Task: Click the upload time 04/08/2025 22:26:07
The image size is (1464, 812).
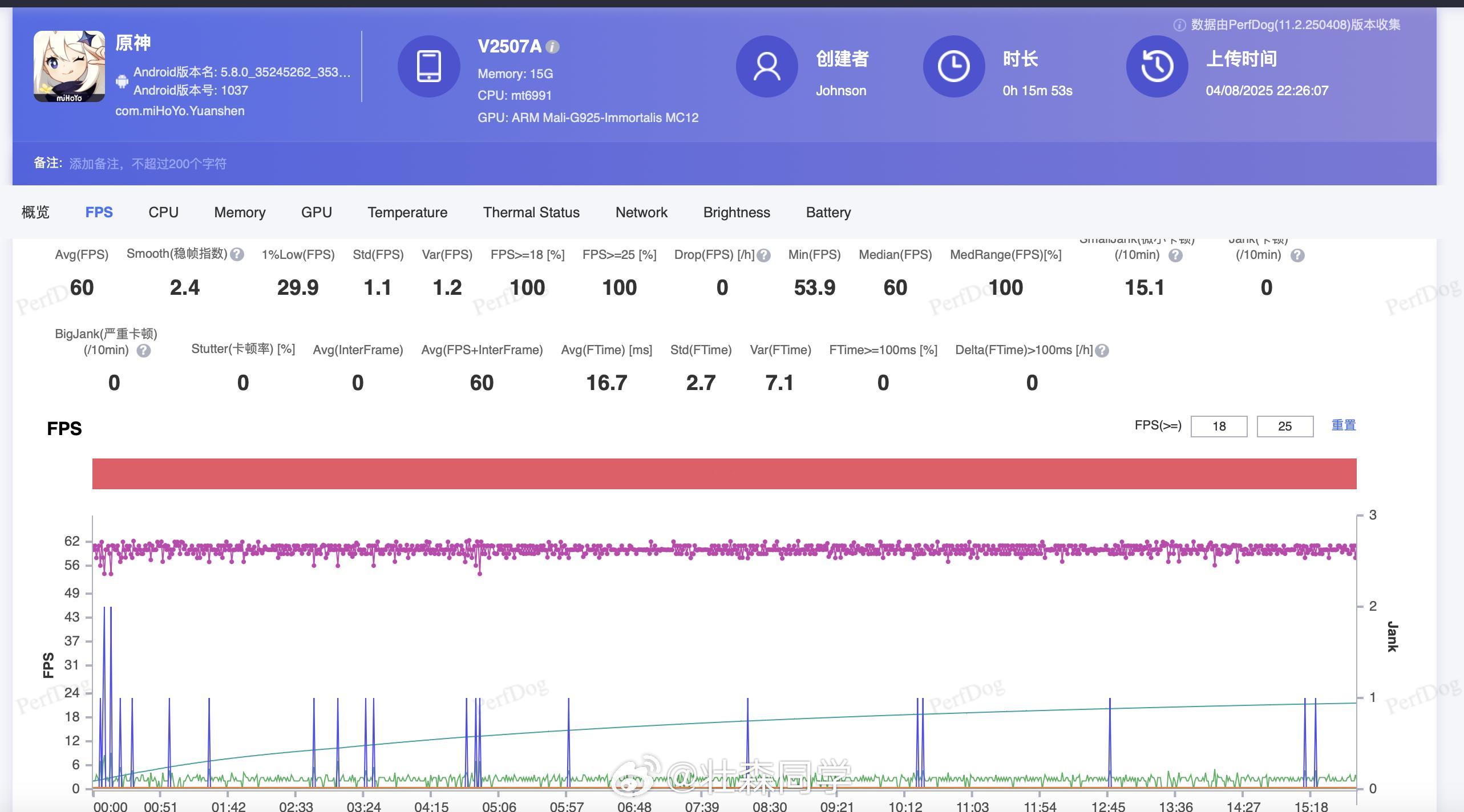Action: pyautogui.click(x=1267, y=91)
